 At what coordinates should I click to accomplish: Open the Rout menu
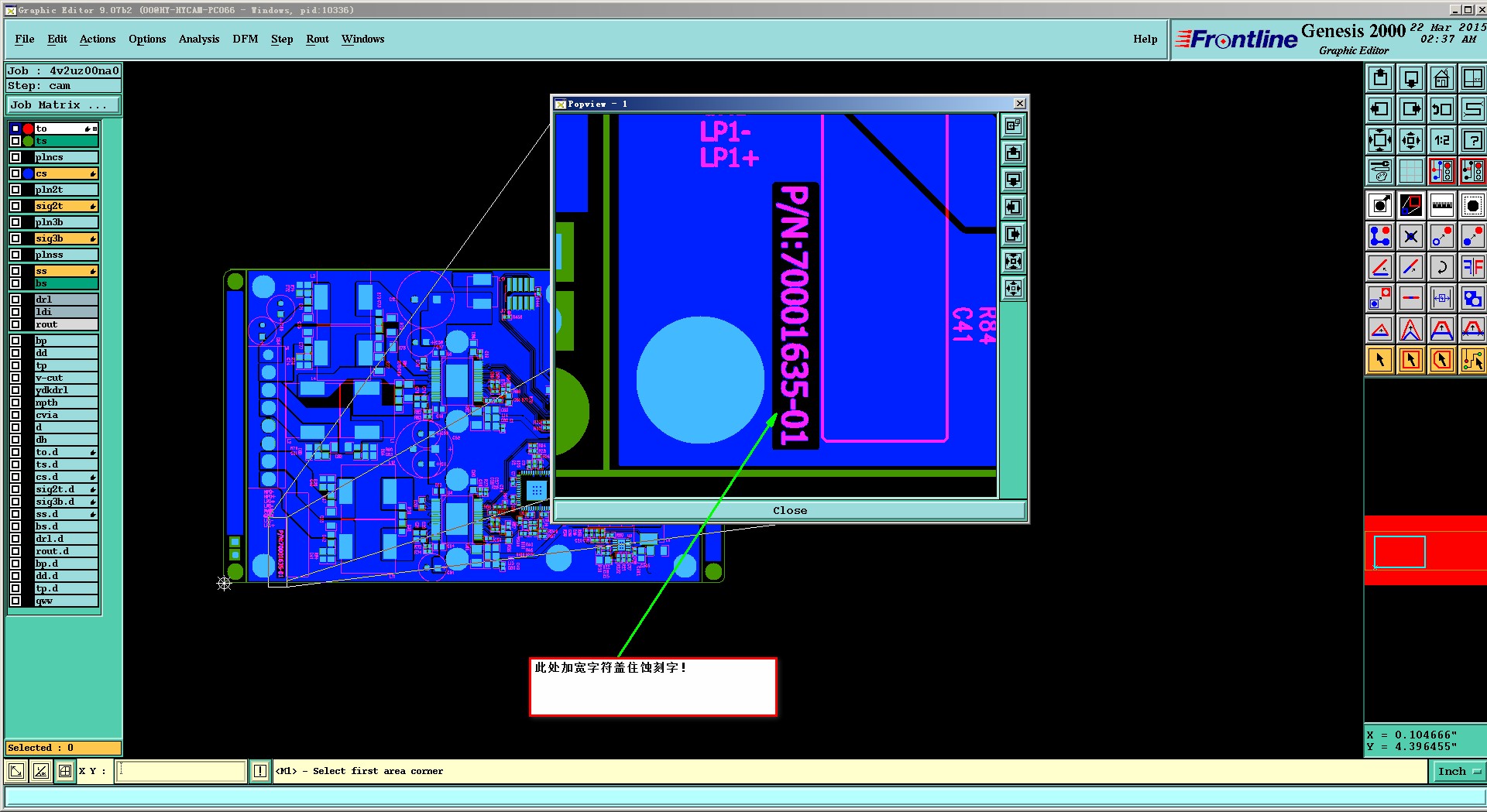318,39
